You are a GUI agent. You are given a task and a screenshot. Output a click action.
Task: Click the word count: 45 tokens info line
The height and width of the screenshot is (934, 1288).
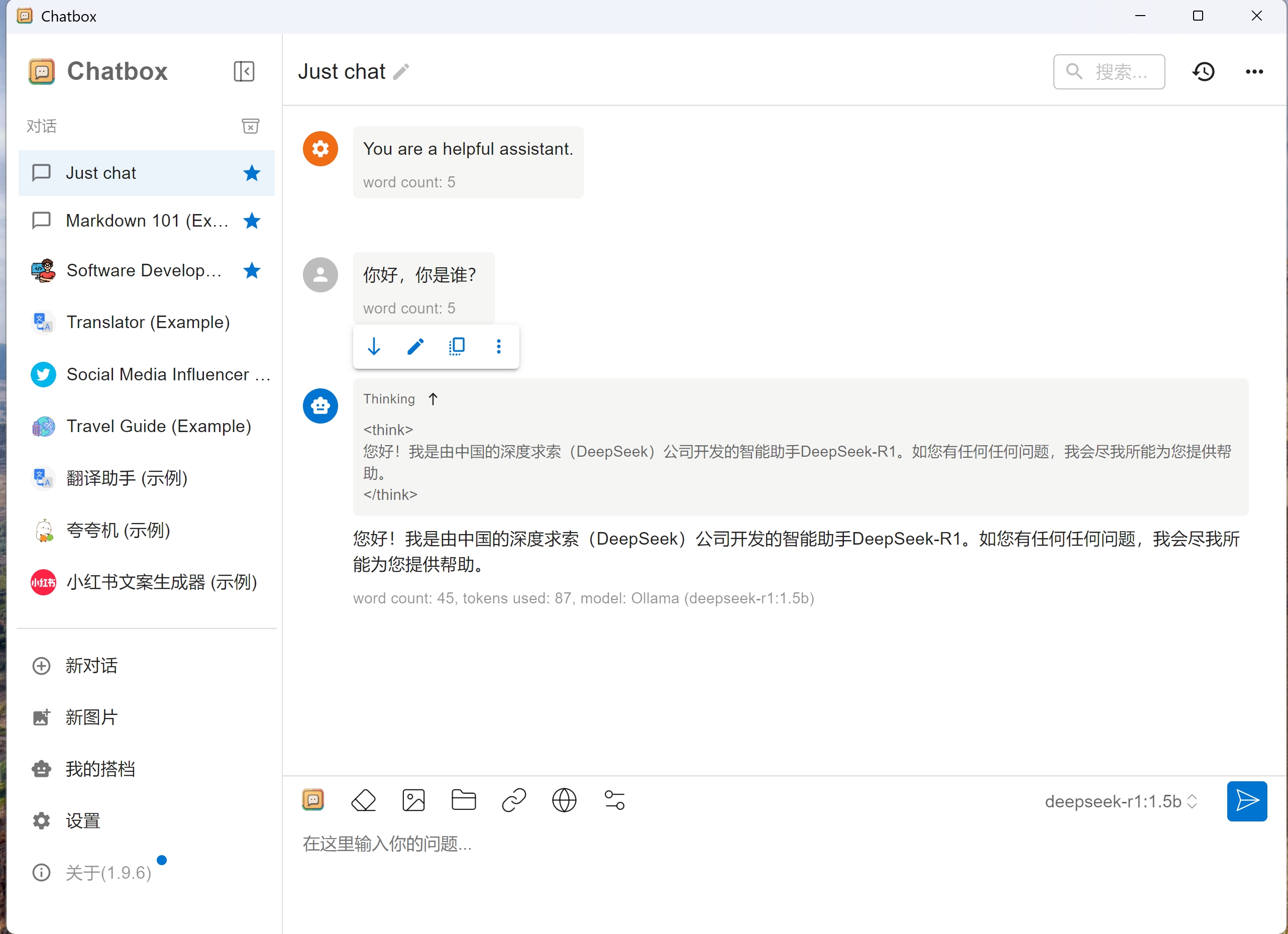[x=583, y=598]
